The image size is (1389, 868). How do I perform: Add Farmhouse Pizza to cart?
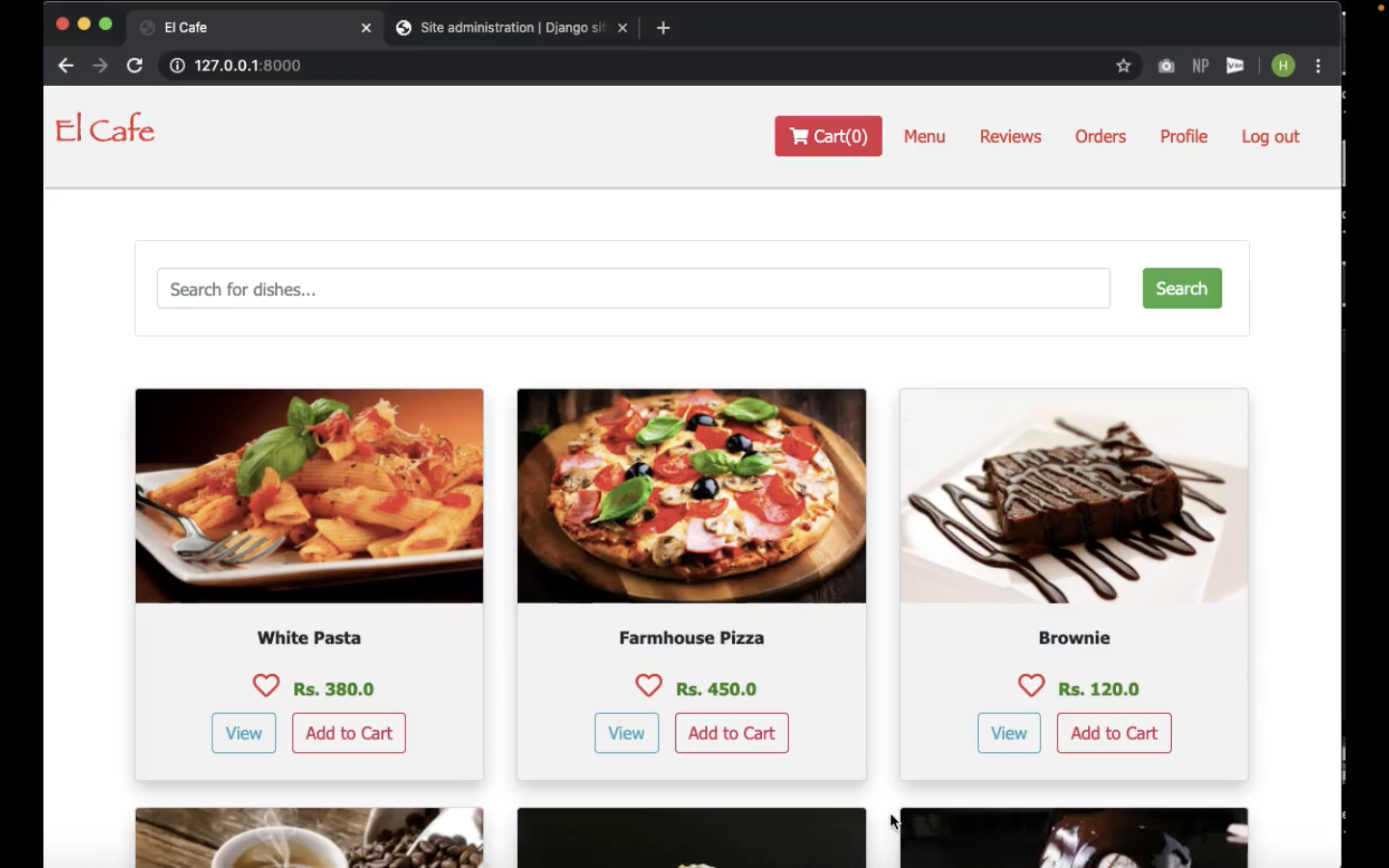(x=731, y=733)
